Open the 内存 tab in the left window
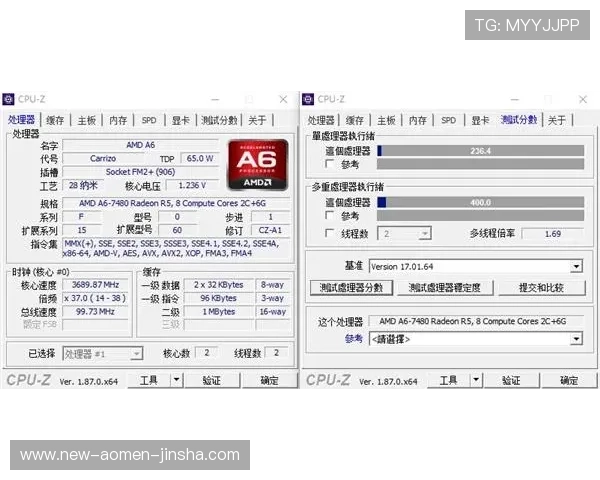The height and width of the screenshot is (480, 600). click(x=118, y=120)
